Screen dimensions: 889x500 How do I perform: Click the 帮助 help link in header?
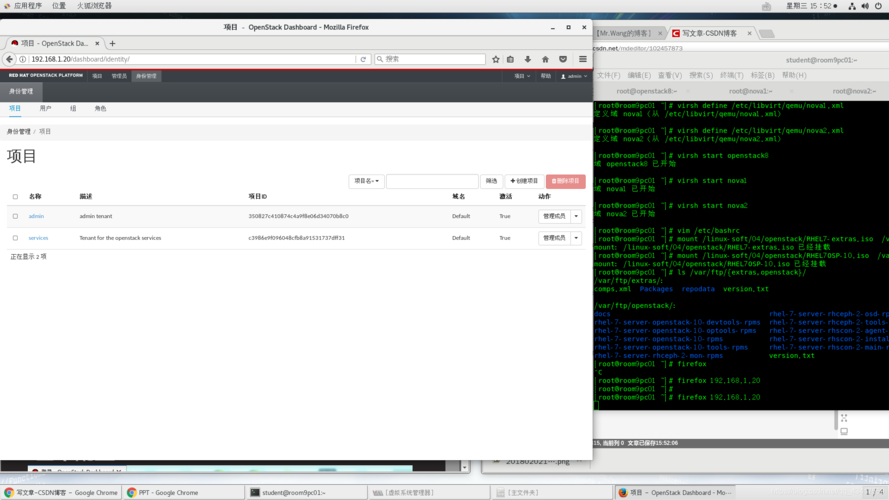coord(545,76)
